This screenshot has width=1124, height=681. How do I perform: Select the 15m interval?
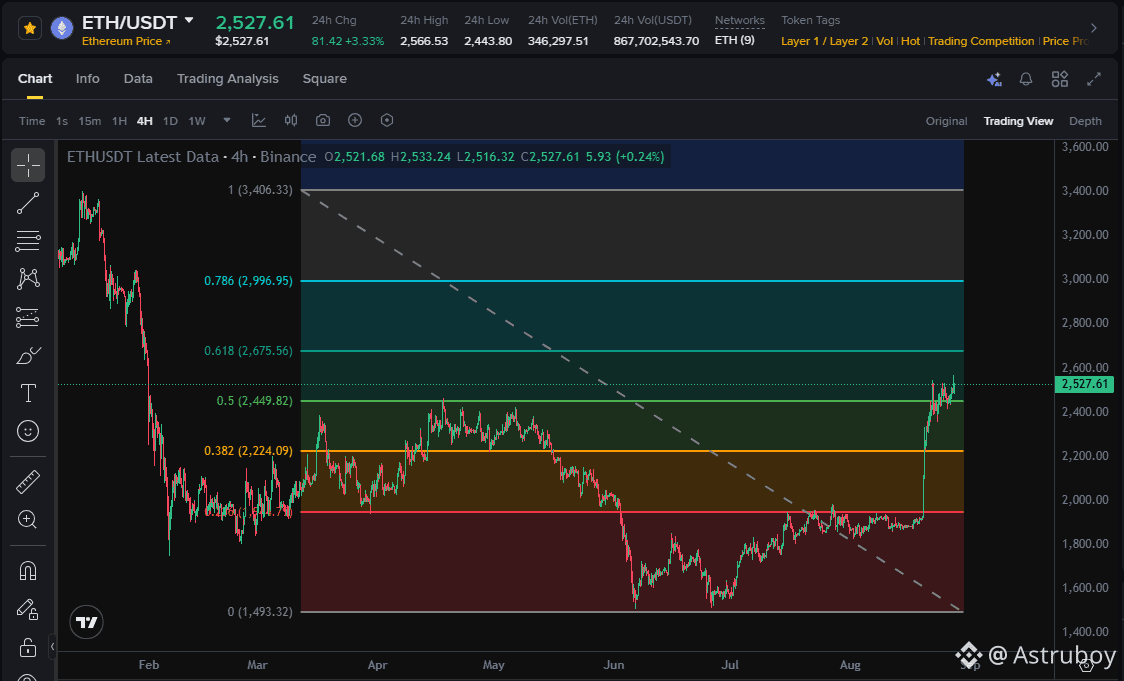(x=90, y=121)
